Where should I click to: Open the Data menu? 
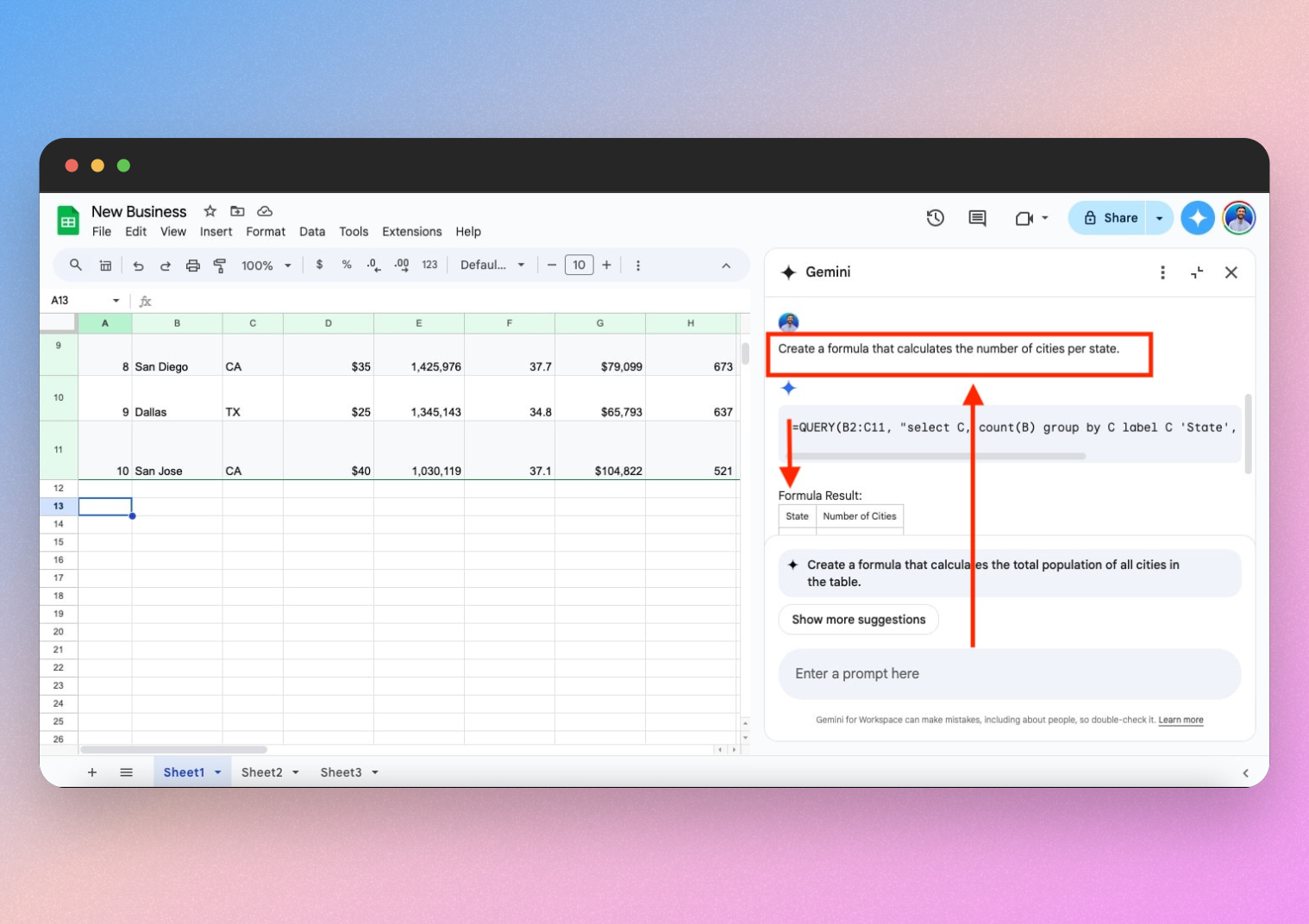tap(312, 232)
